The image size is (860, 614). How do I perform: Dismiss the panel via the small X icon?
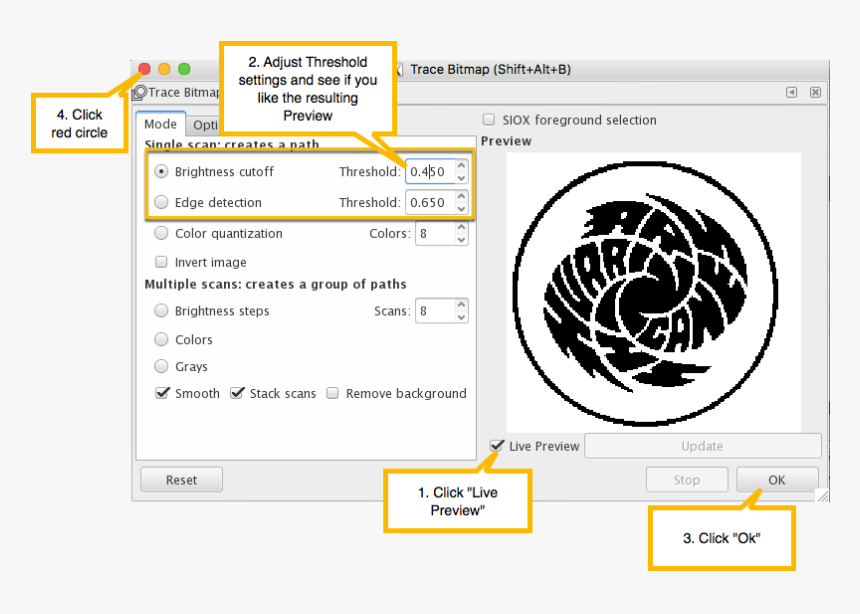816,91
